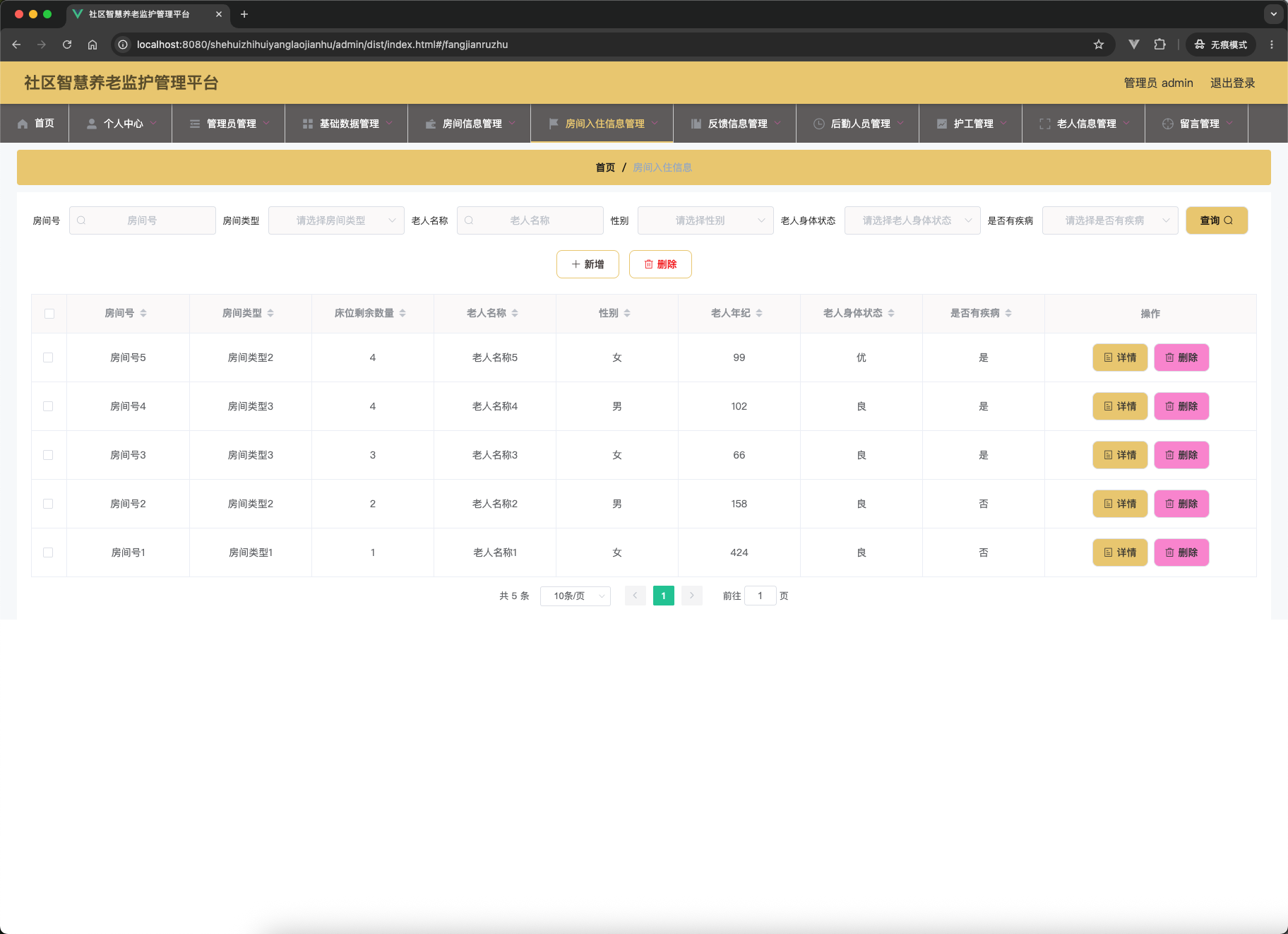Check the row checkbox for 房间号2
The image size is (1288, 934).
point(48,504)
